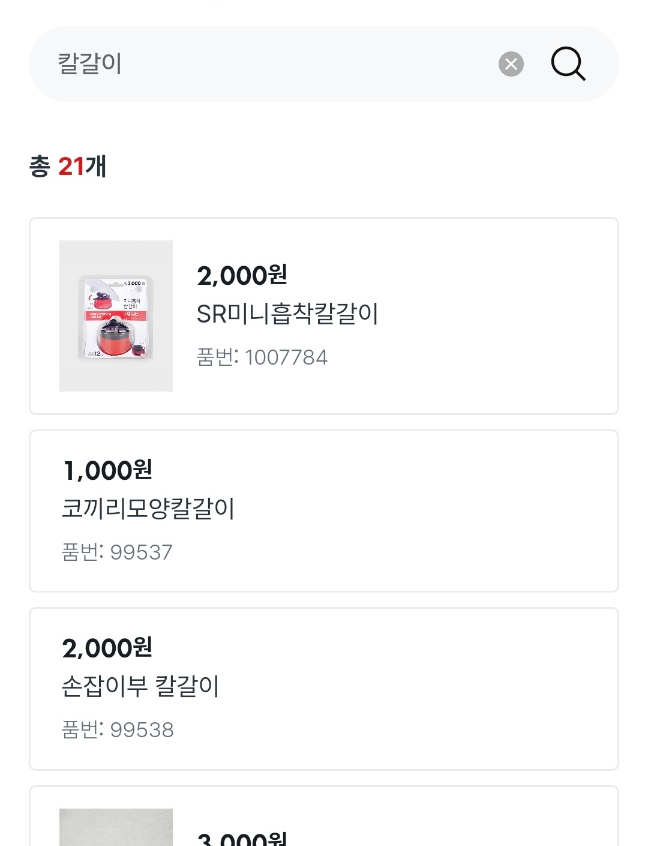Select the 코끼리모양칼갈이 product card

click(x=324, y=510)
